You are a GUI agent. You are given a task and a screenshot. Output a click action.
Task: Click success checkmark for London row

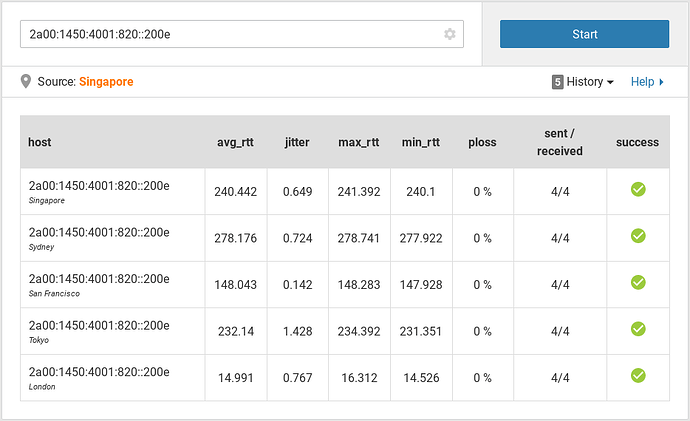(x=638, y=375)
